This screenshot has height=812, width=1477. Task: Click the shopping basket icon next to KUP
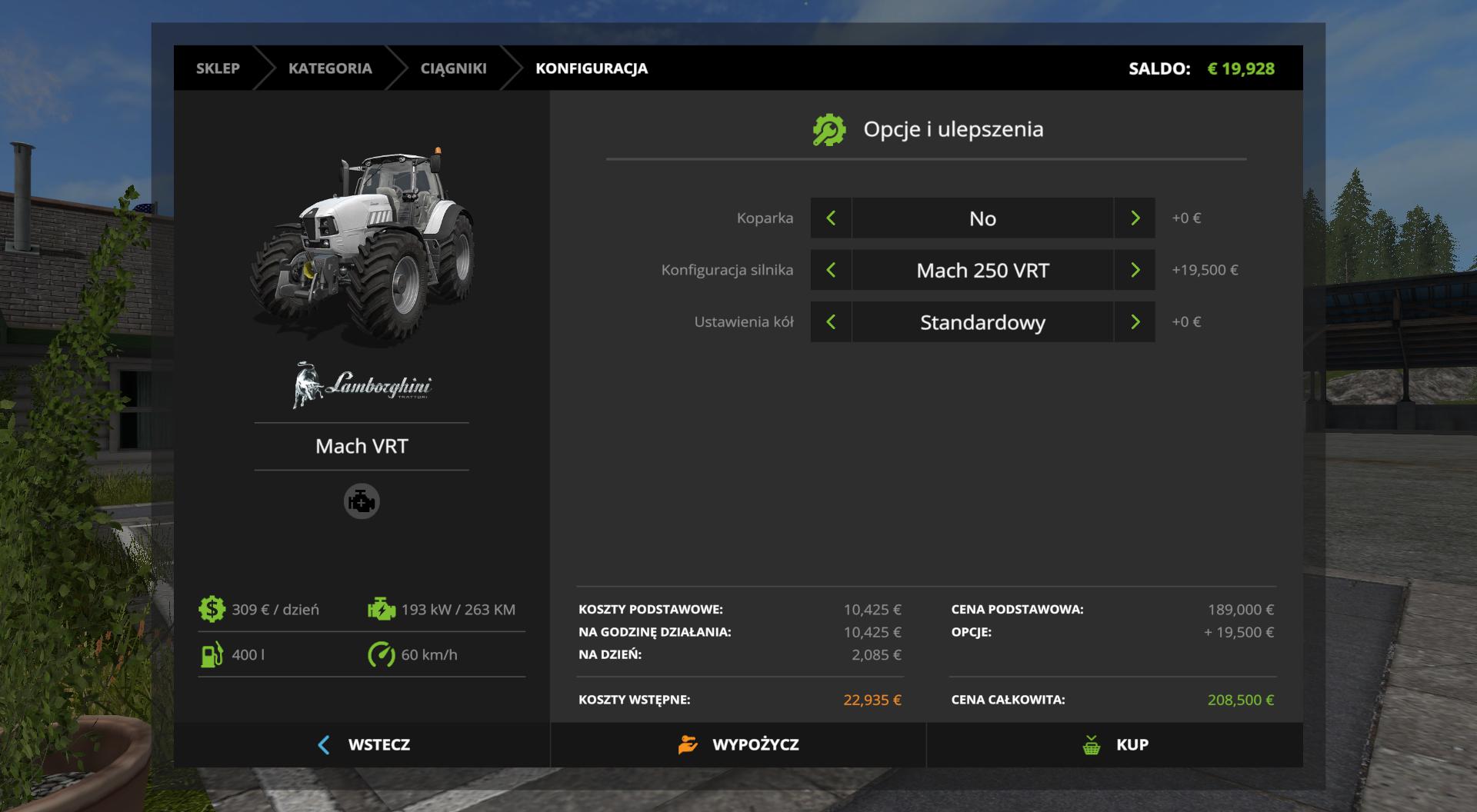point(1092,744)
